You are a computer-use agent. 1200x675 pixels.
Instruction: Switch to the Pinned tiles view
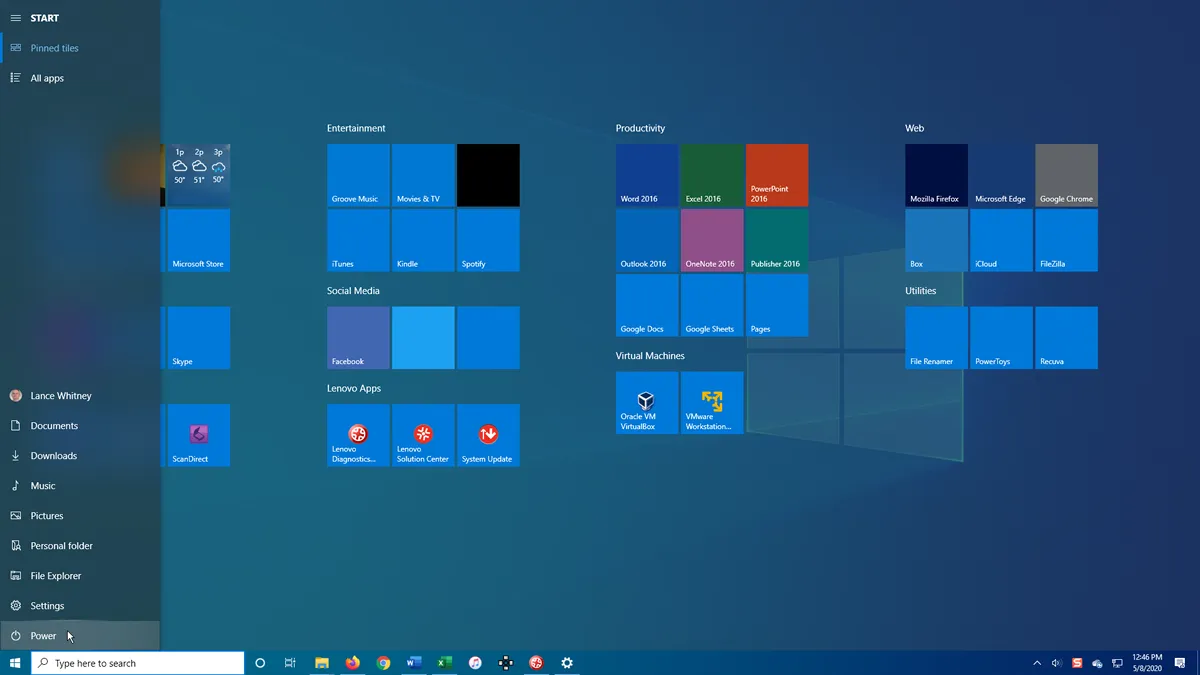[80, 48]
